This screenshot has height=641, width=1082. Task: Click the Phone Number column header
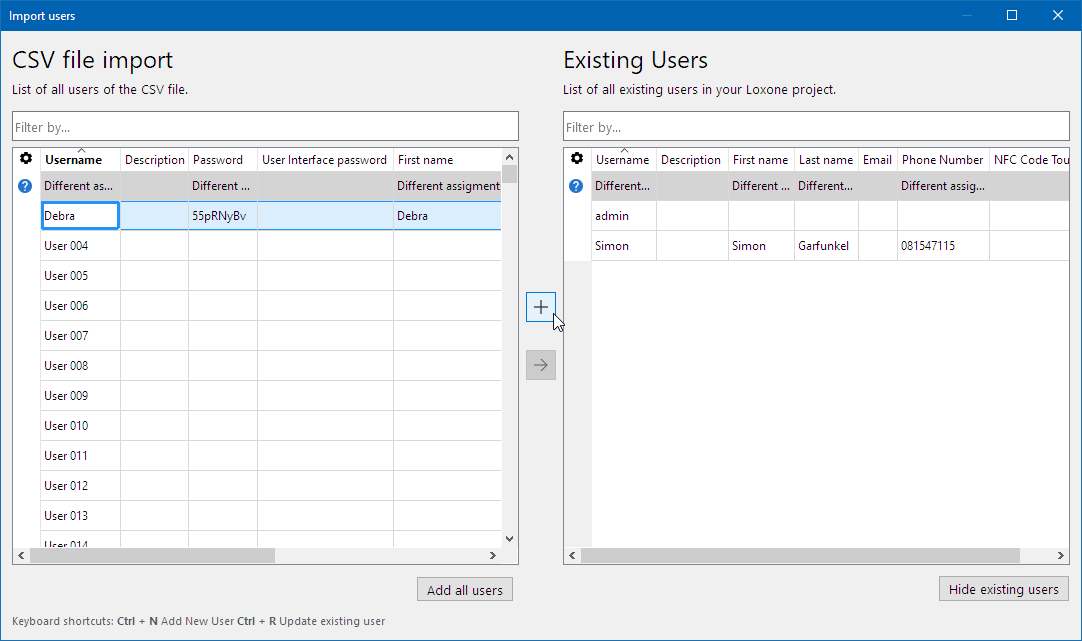click(942, 160)
